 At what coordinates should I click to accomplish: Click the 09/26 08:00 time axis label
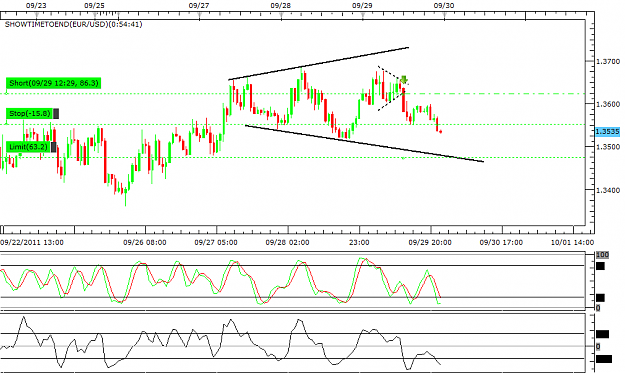pyautogui.click(x=145, y=242)
